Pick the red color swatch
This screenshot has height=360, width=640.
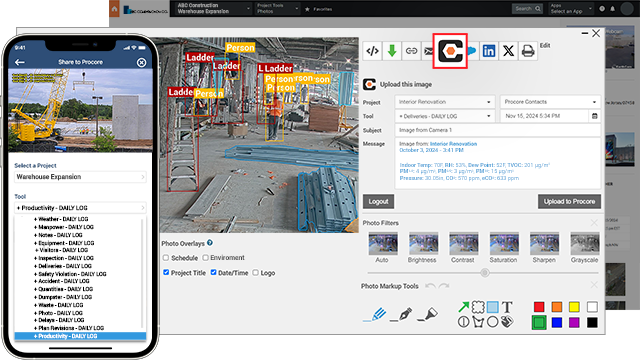tap(539, 307)
